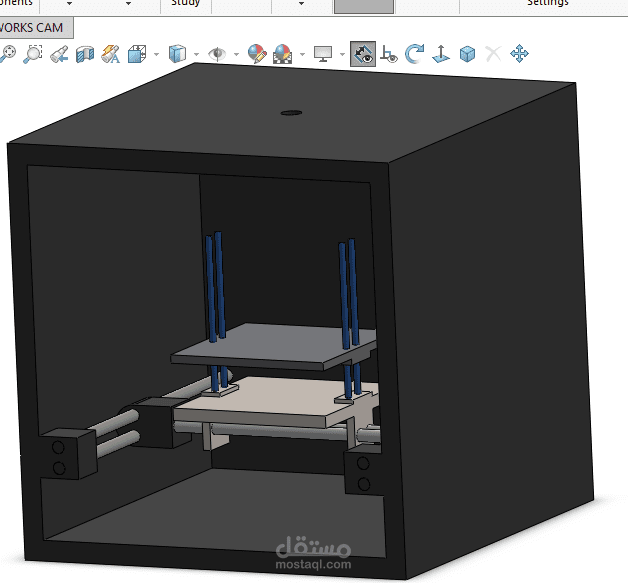Return to Previous View

pyautogui.click(x=59, y=54)
